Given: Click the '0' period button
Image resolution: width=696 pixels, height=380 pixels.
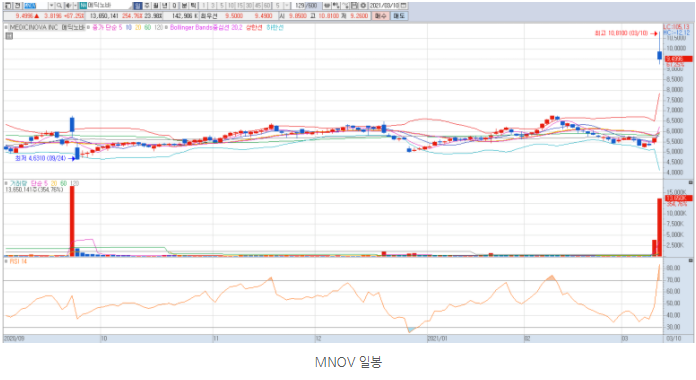Looking at the screenshot, I should [x=174, y=5].
